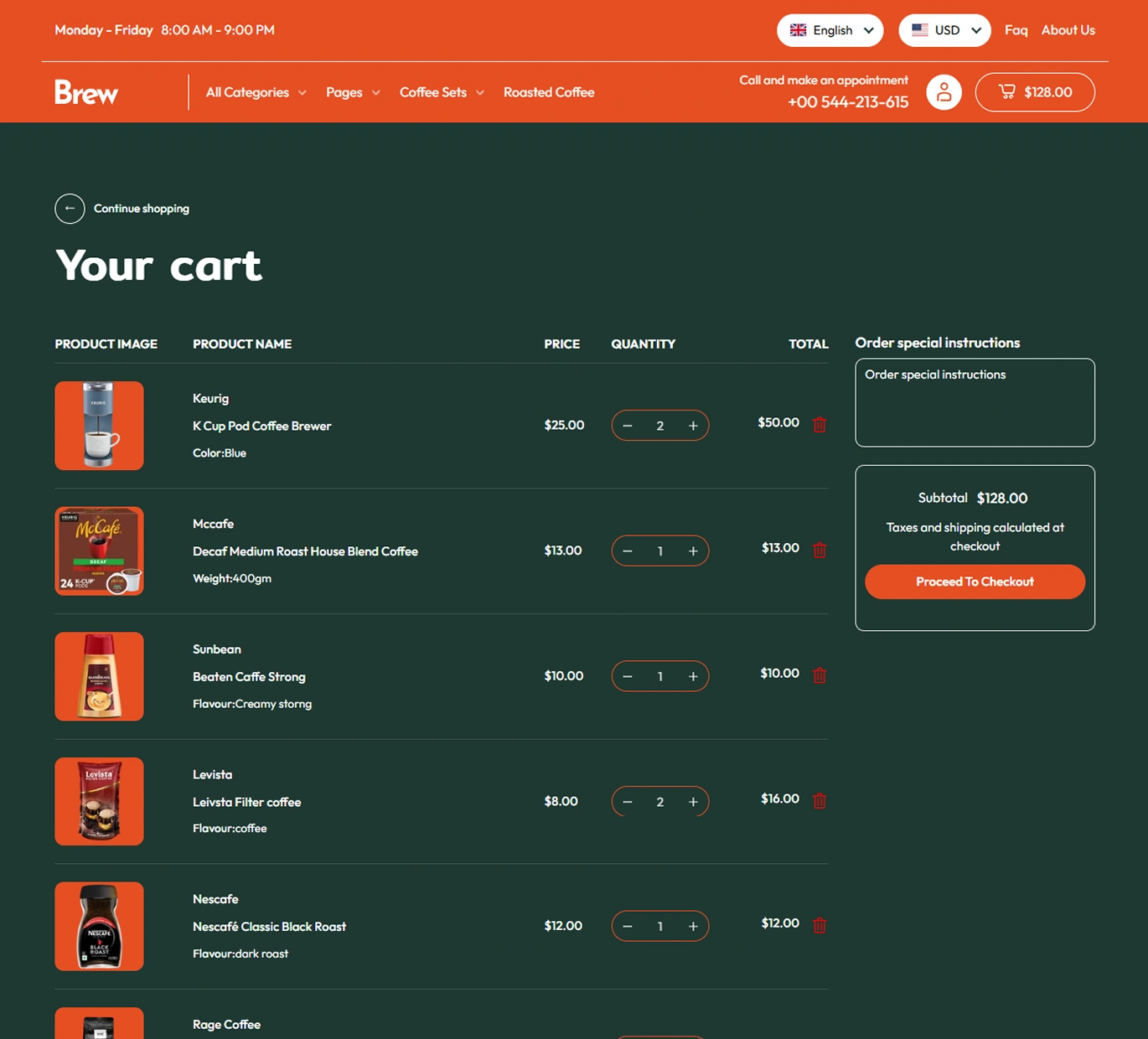The height and width of the screenshot is (1039, 1148).
Task: Decrease Levista quantity with minus icon
Action: coord(628,802)
